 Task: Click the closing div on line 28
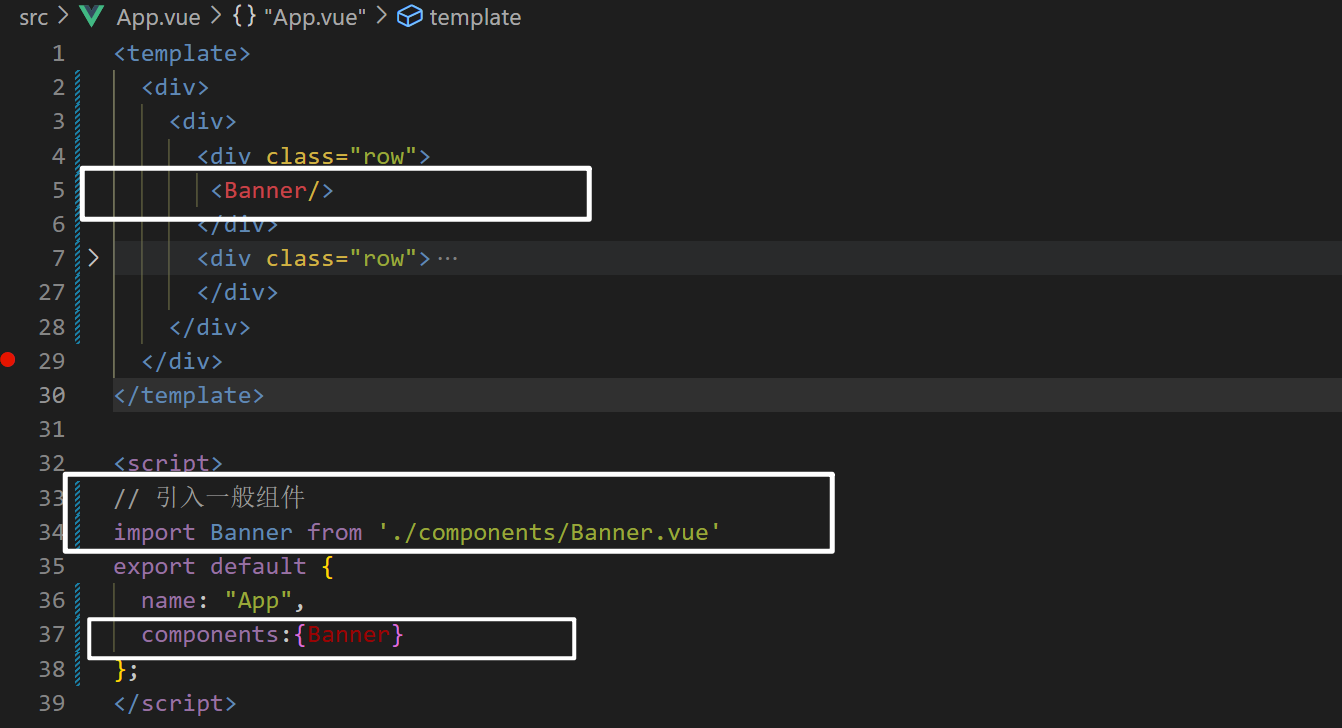(x=209, y=327)
